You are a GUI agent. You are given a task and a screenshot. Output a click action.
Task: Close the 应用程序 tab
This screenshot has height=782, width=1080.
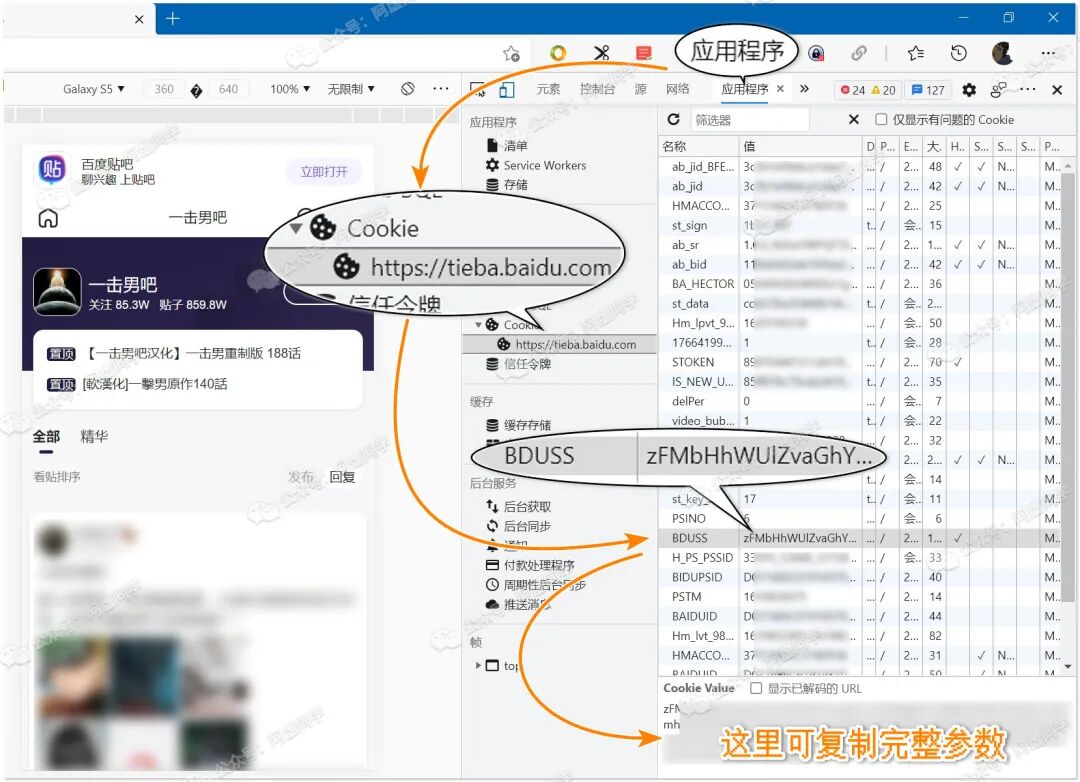[780, 89]
